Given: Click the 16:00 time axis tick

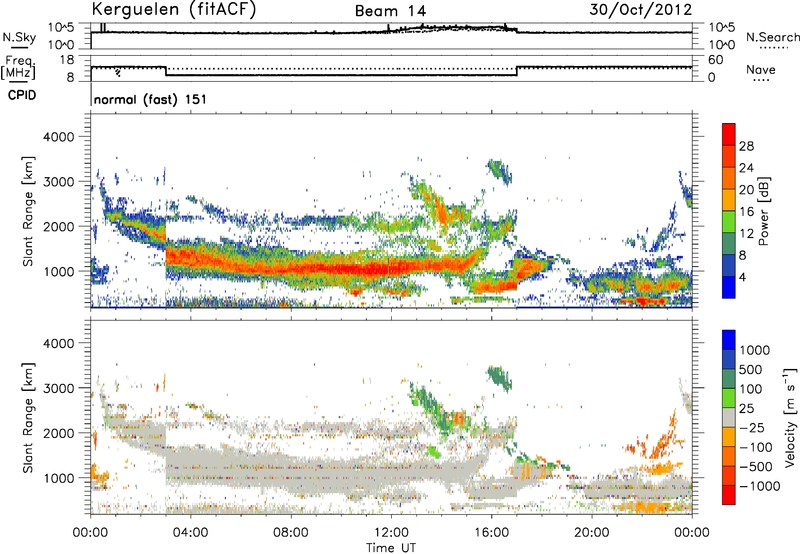Looking at the screenshot, I should 491,533.
